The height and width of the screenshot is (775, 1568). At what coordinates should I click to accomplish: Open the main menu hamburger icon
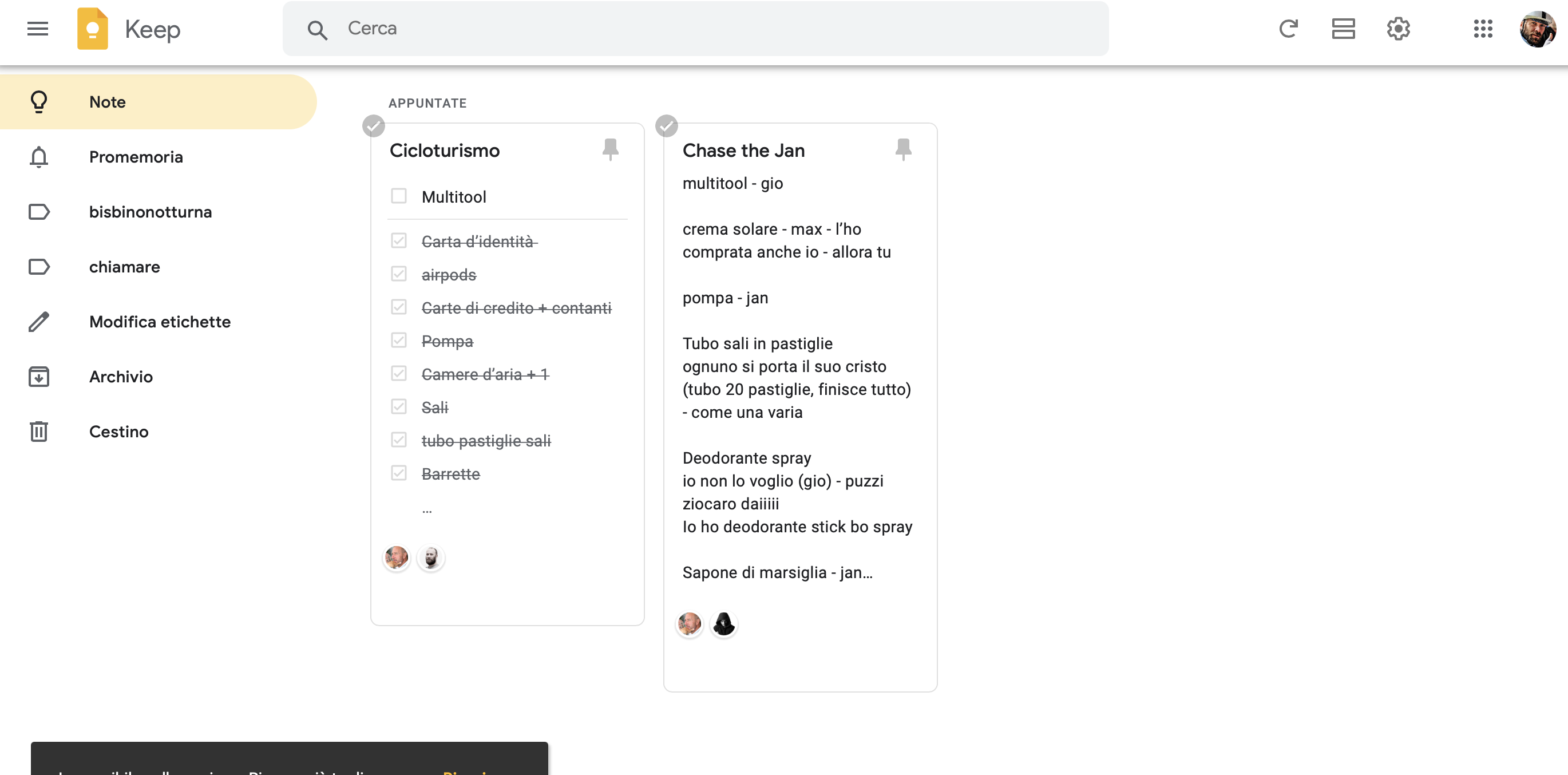(x=38, y=29)
